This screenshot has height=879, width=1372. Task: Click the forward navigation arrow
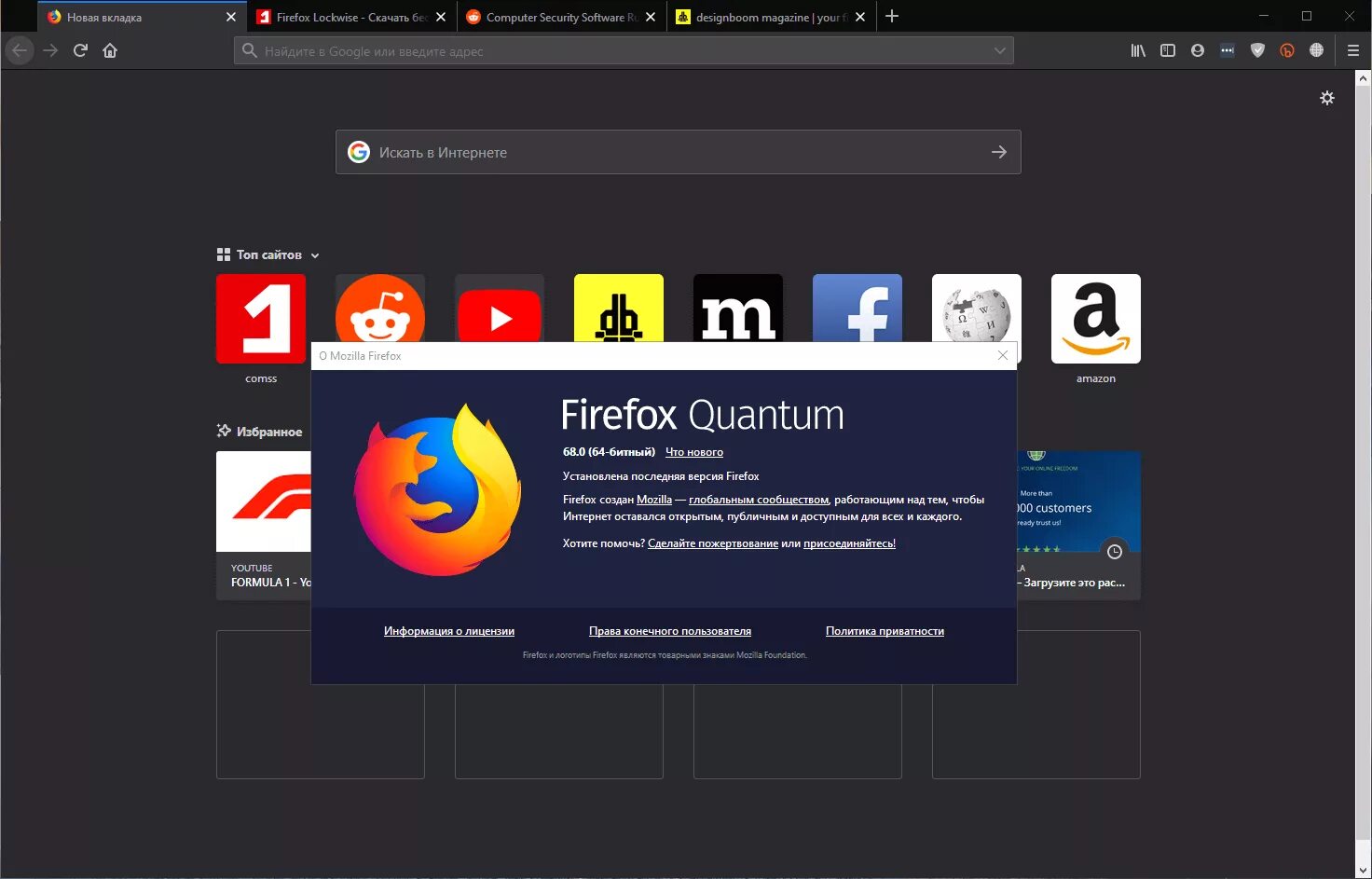click(50, 50)
